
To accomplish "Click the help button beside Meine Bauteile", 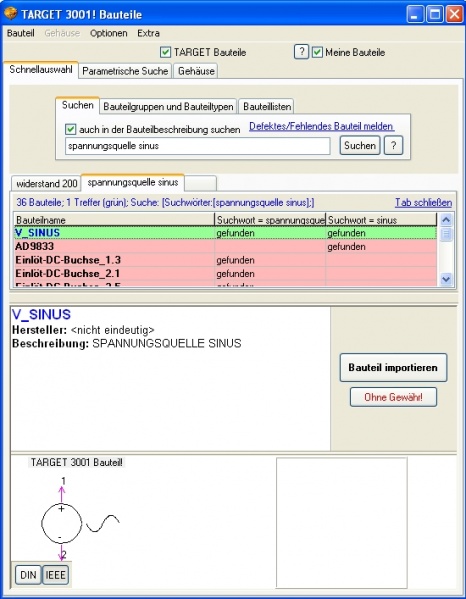I will 301,51.
